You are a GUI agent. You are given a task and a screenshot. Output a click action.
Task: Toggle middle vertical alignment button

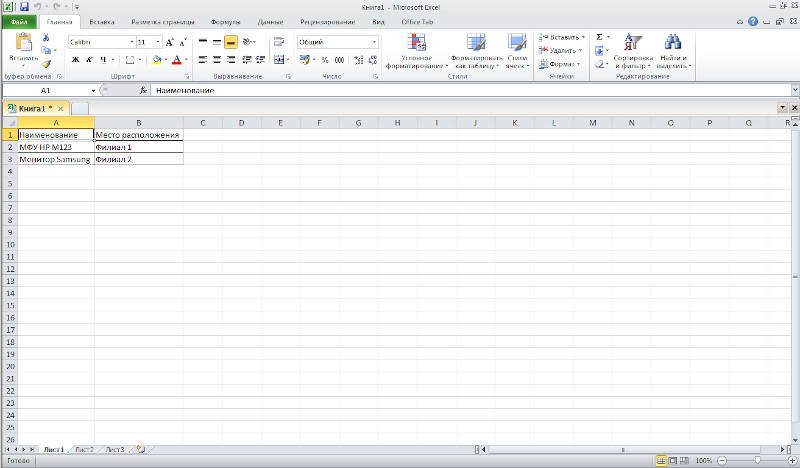pos(217,42)
